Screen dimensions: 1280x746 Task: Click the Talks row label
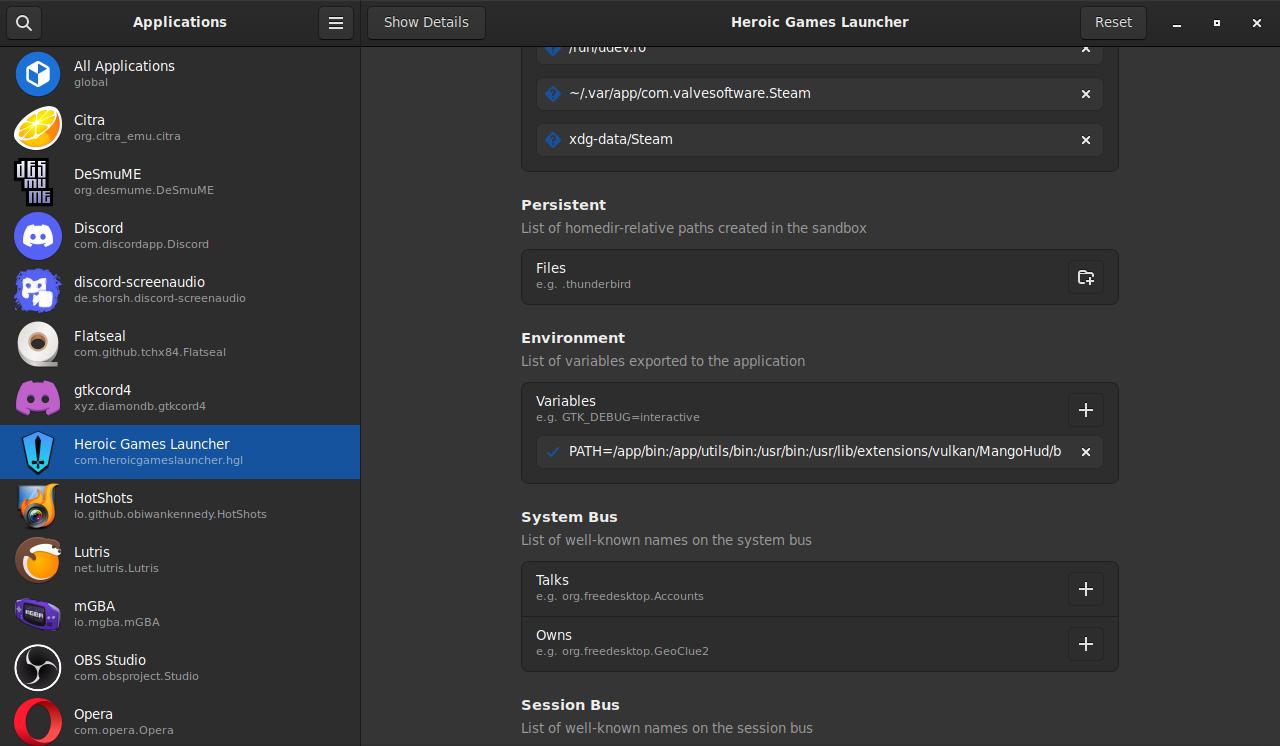click(x=552, y=580)
